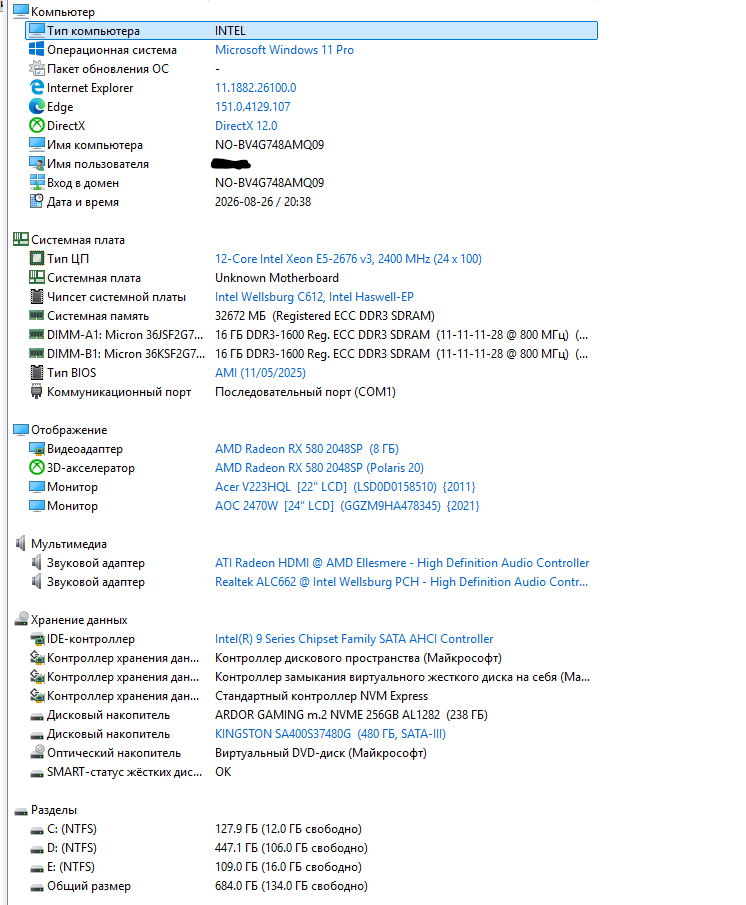Screen dimensions: 746x905
Task: Click the DIMM-A1 memory module icon
Action: [x=36, y=335]
